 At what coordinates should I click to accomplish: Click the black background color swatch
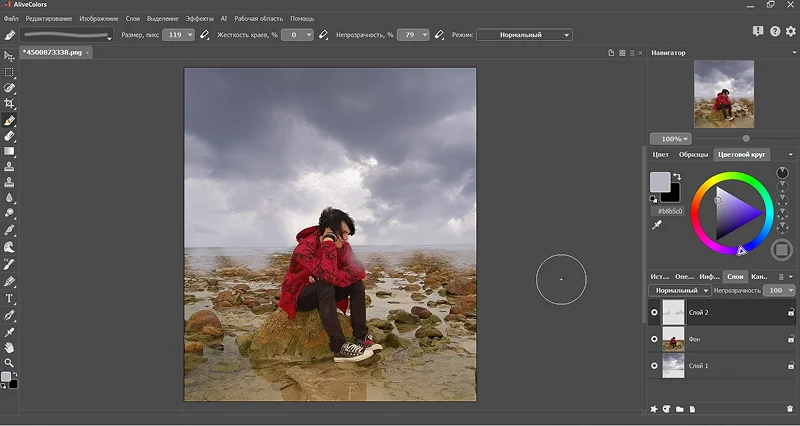coord(673,195)
